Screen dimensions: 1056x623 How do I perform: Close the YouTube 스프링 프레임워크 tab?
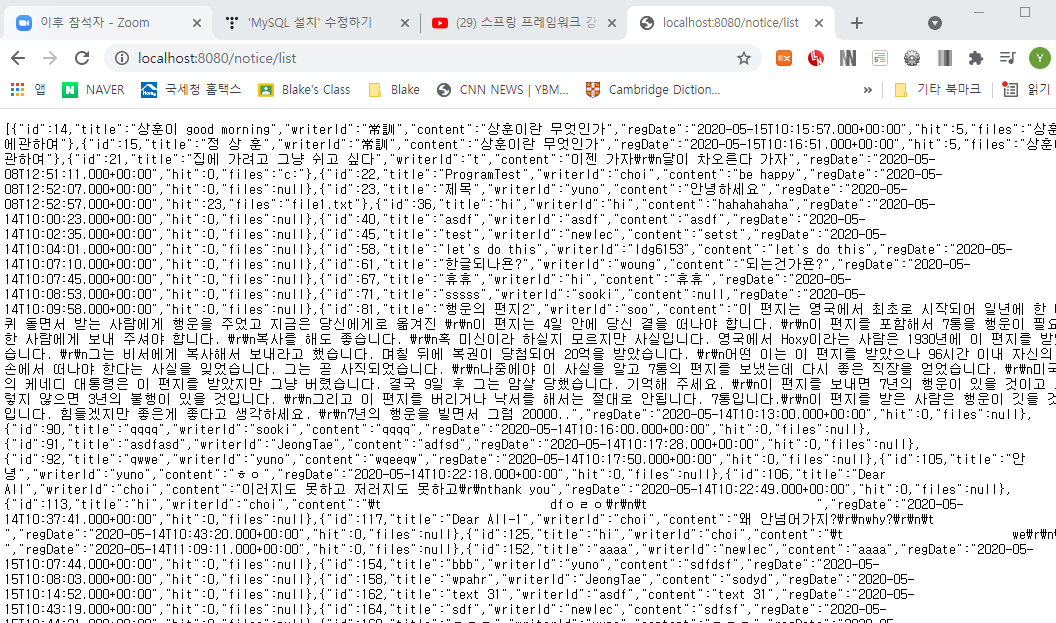[x=612, y=23]
